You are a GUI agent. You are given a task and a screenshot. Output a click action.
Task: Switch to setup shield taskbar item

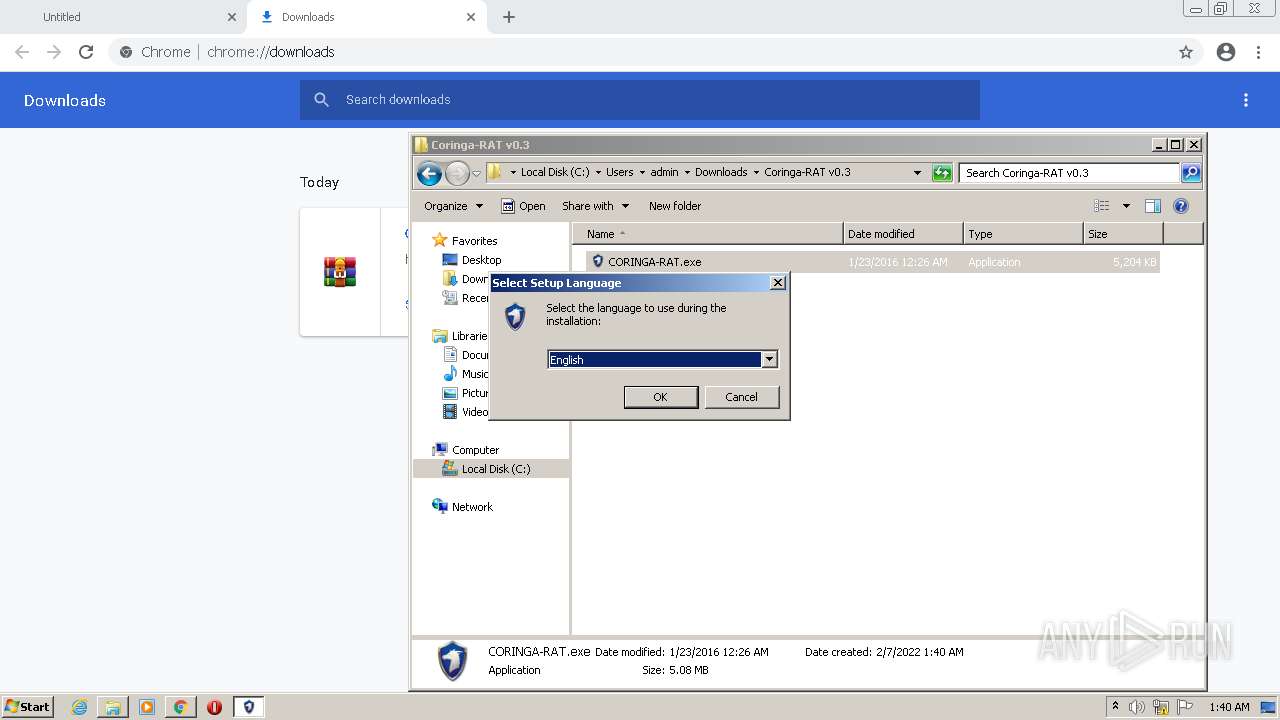tap(249, 707)
